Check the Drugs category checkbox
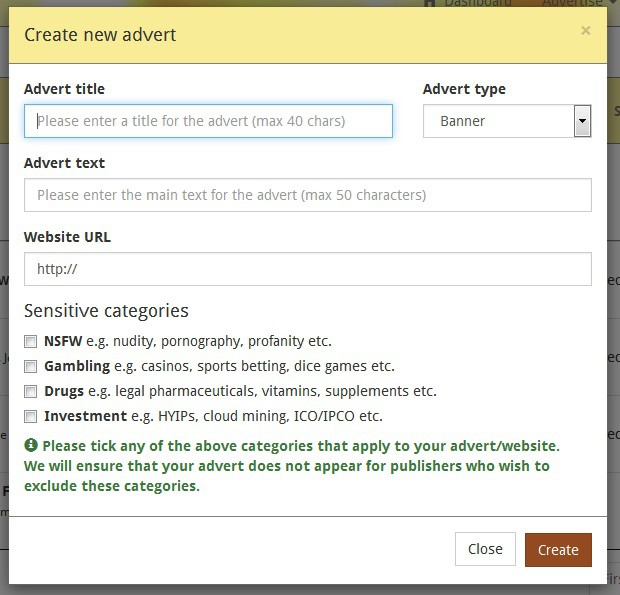Viewport: 620px width, 595px height. (30, 391)
